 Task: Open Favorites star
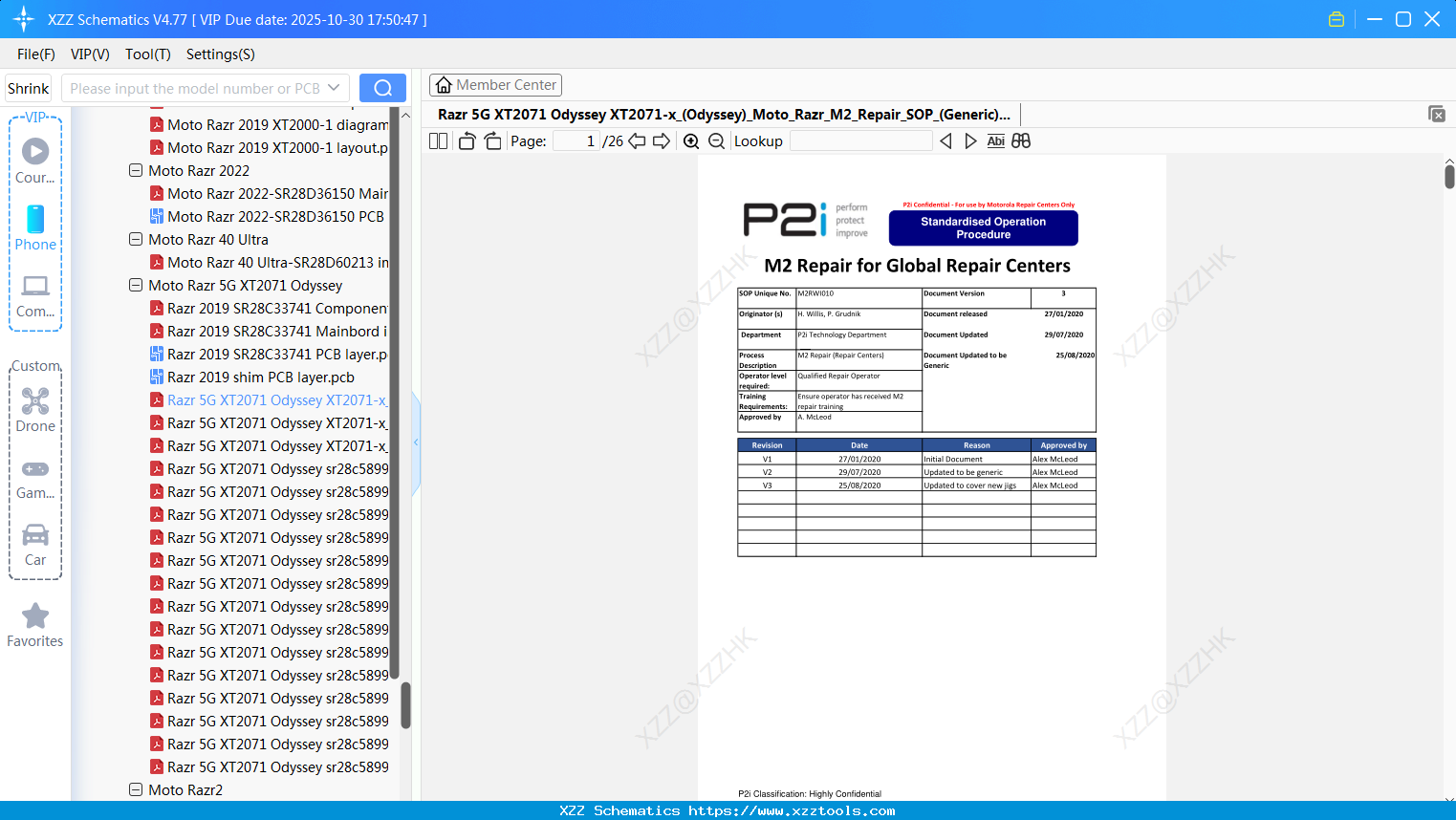click(x=35, y=625)
